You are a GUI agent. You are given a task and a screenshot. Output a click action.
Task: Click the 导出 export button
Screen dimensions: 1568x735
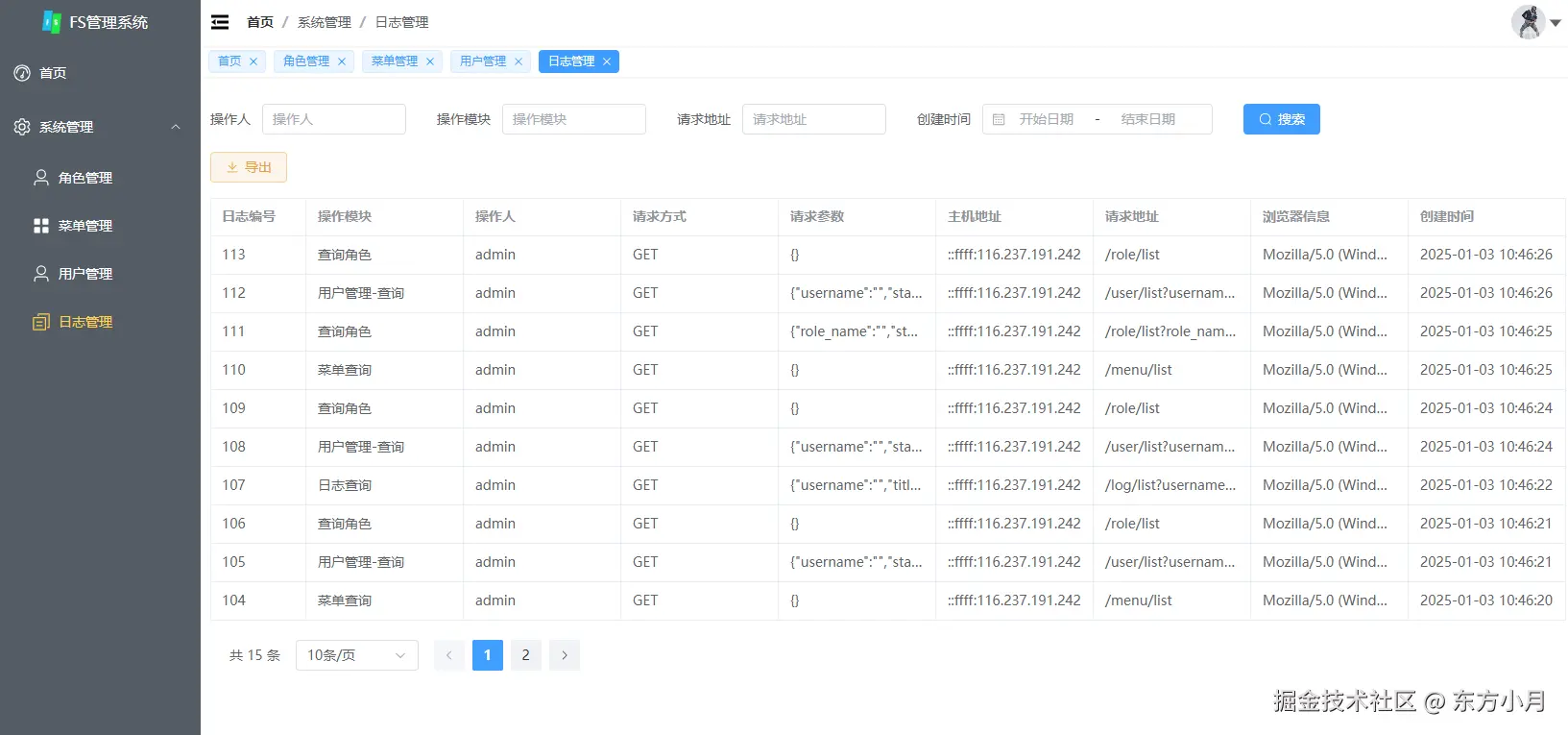click(x=249, y=167)
